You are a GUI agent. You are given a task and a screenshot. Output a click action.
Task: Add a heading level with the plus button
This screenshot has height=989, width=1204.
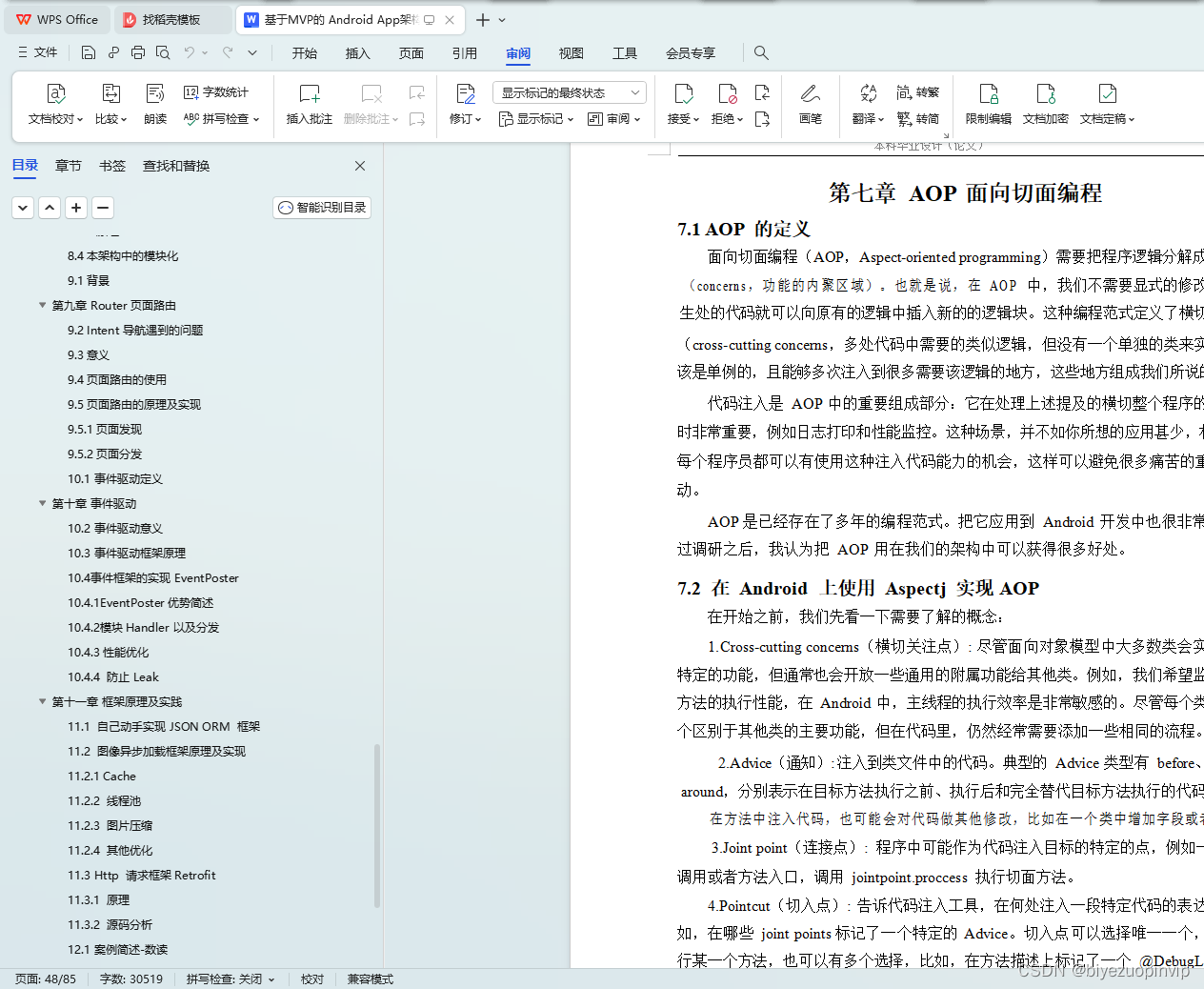click(77, 207)
